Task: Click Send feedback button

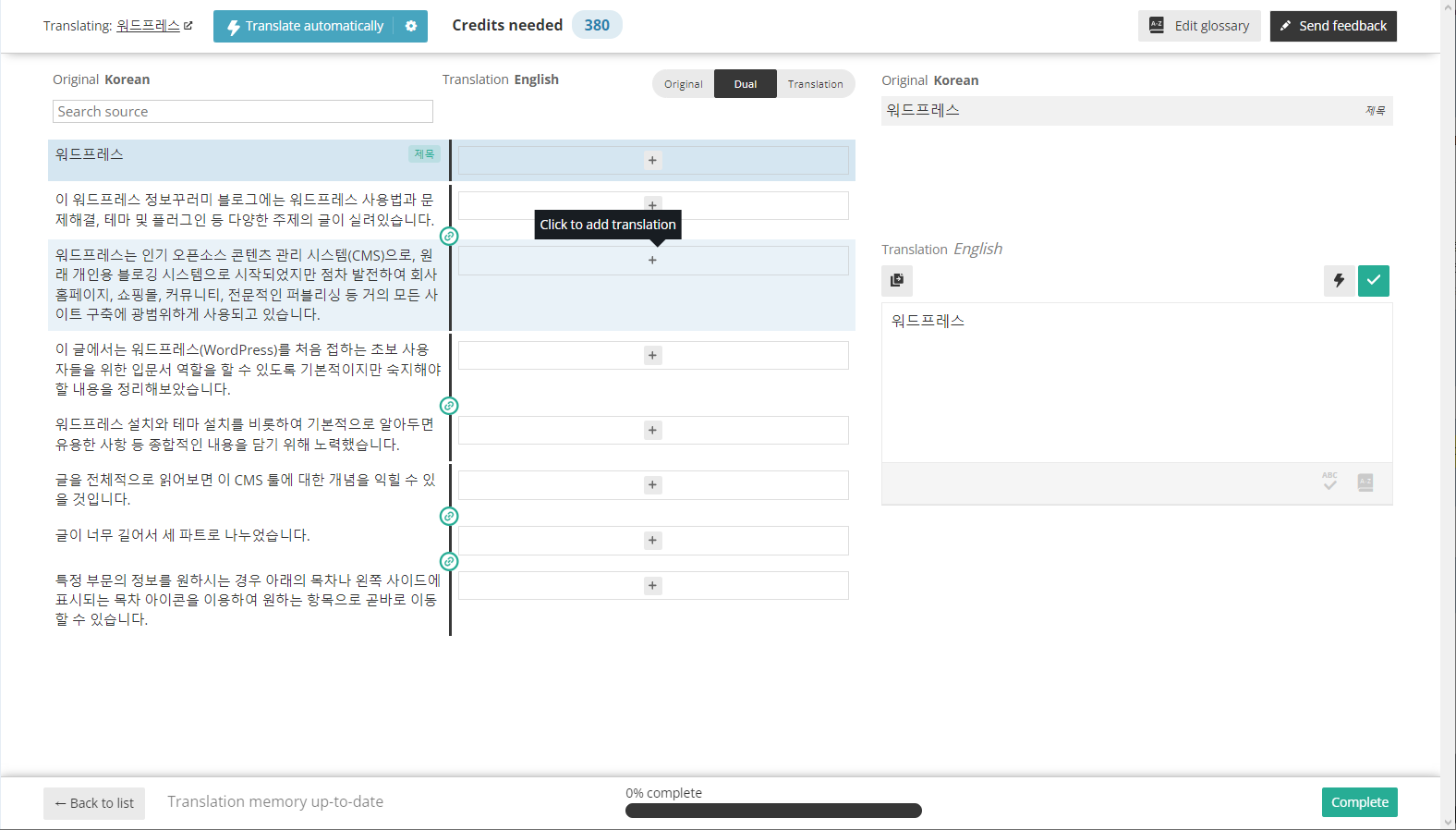Action: [1333, 26]
